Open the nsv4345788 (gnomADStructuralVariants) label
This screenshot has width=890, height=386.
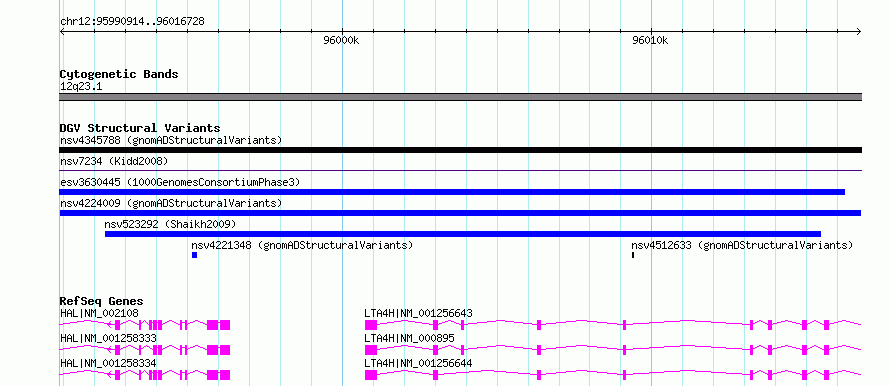pyautogui.click(x=171, y=140)
